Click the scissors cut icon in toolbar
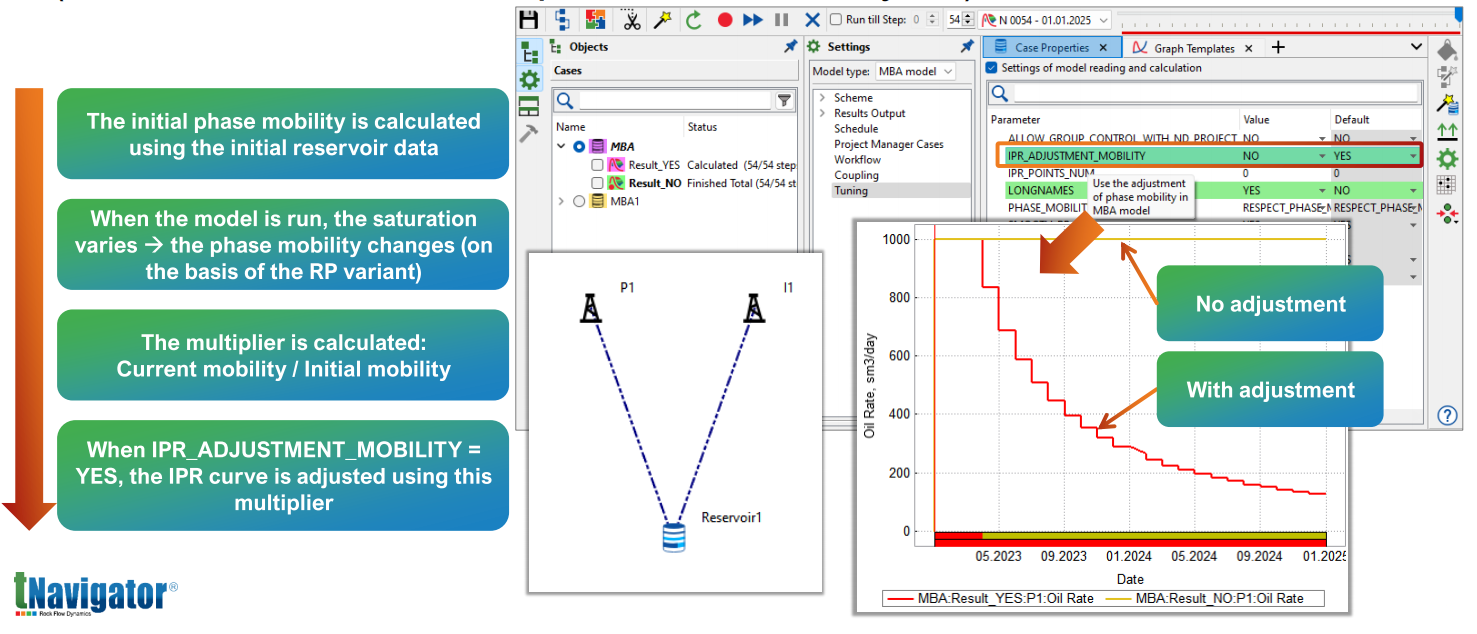Image resolution: width=1477 pixels, height=634 pixels. pos(632,19)
